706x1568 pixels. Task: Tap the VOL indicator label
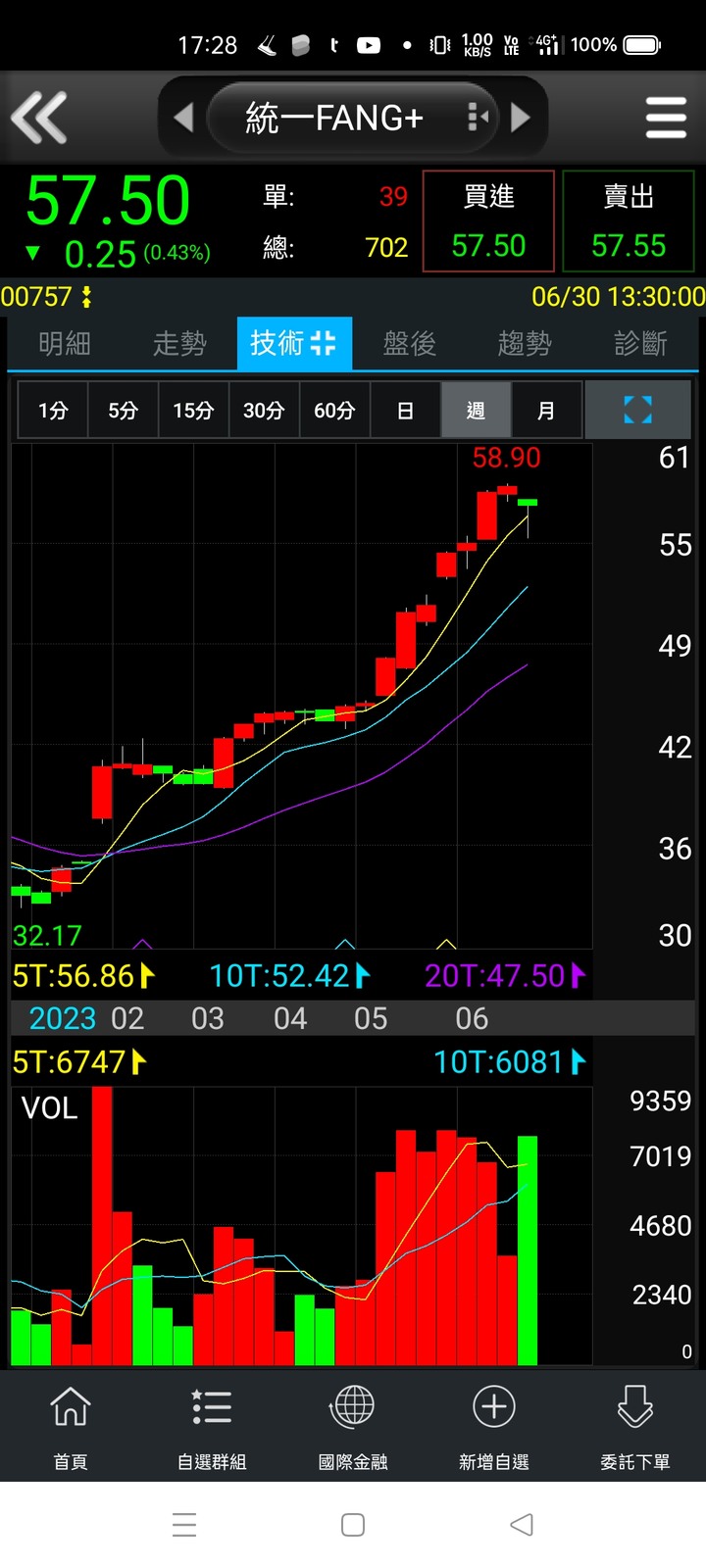tap(49, 1108)
